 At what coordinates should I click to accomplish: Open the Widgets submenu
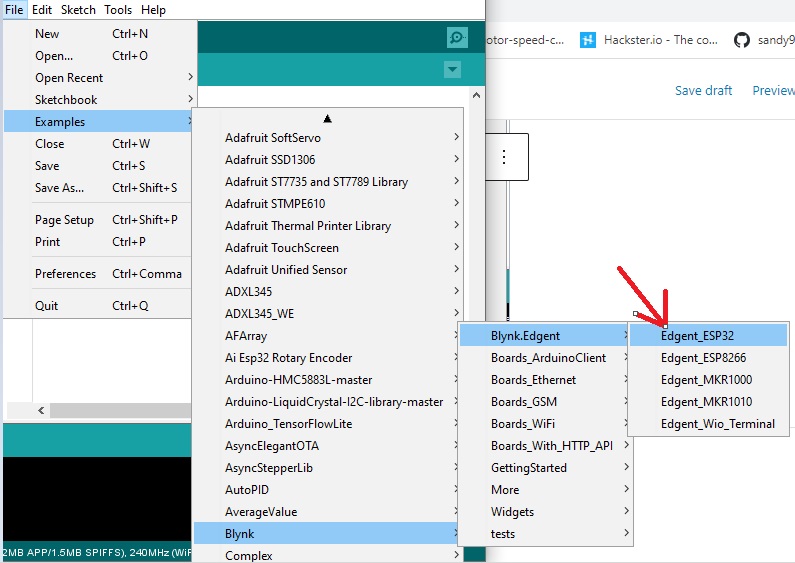point(546,512)
